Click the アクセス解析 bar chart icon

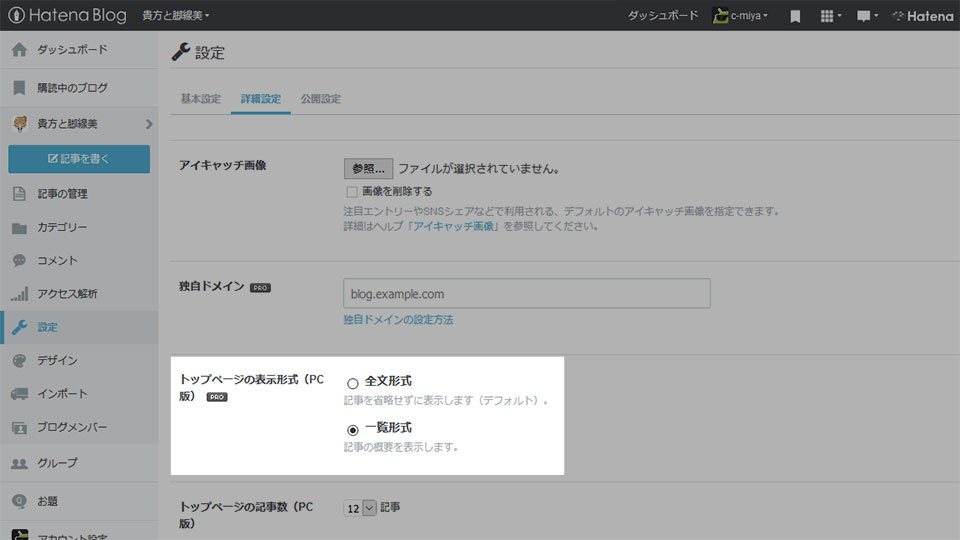[x=20, y=294]
